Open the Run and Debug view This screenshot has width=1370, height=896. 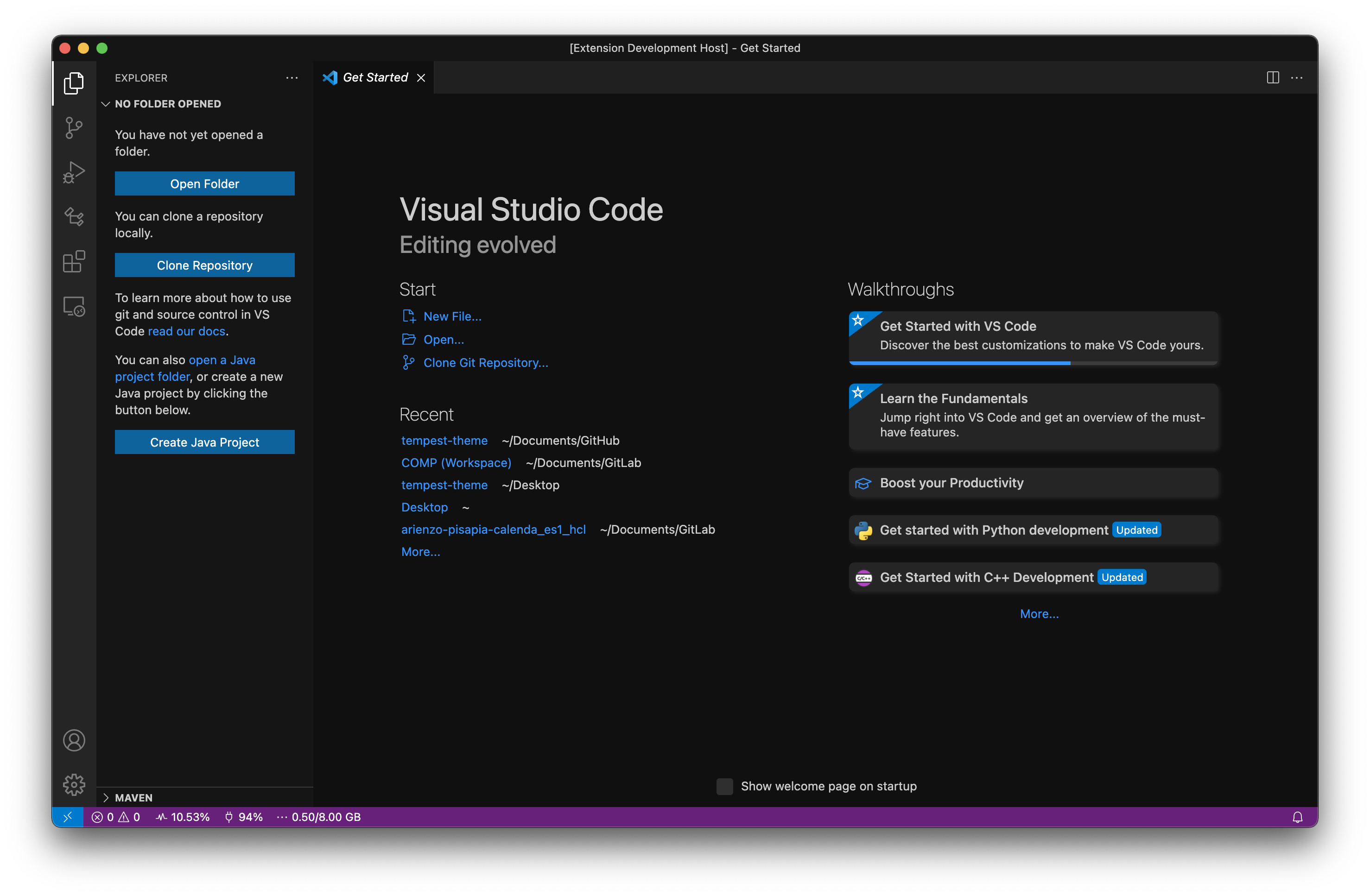coord(74,172)
